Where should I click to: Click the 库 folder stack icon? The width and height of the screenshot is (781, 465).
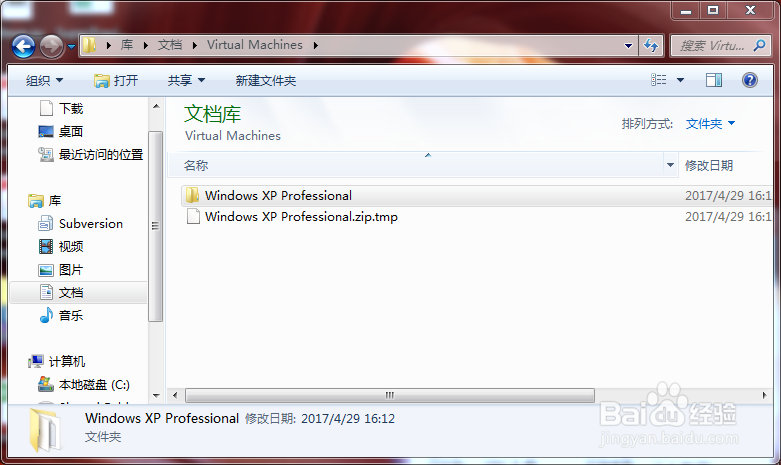point(36,201)
